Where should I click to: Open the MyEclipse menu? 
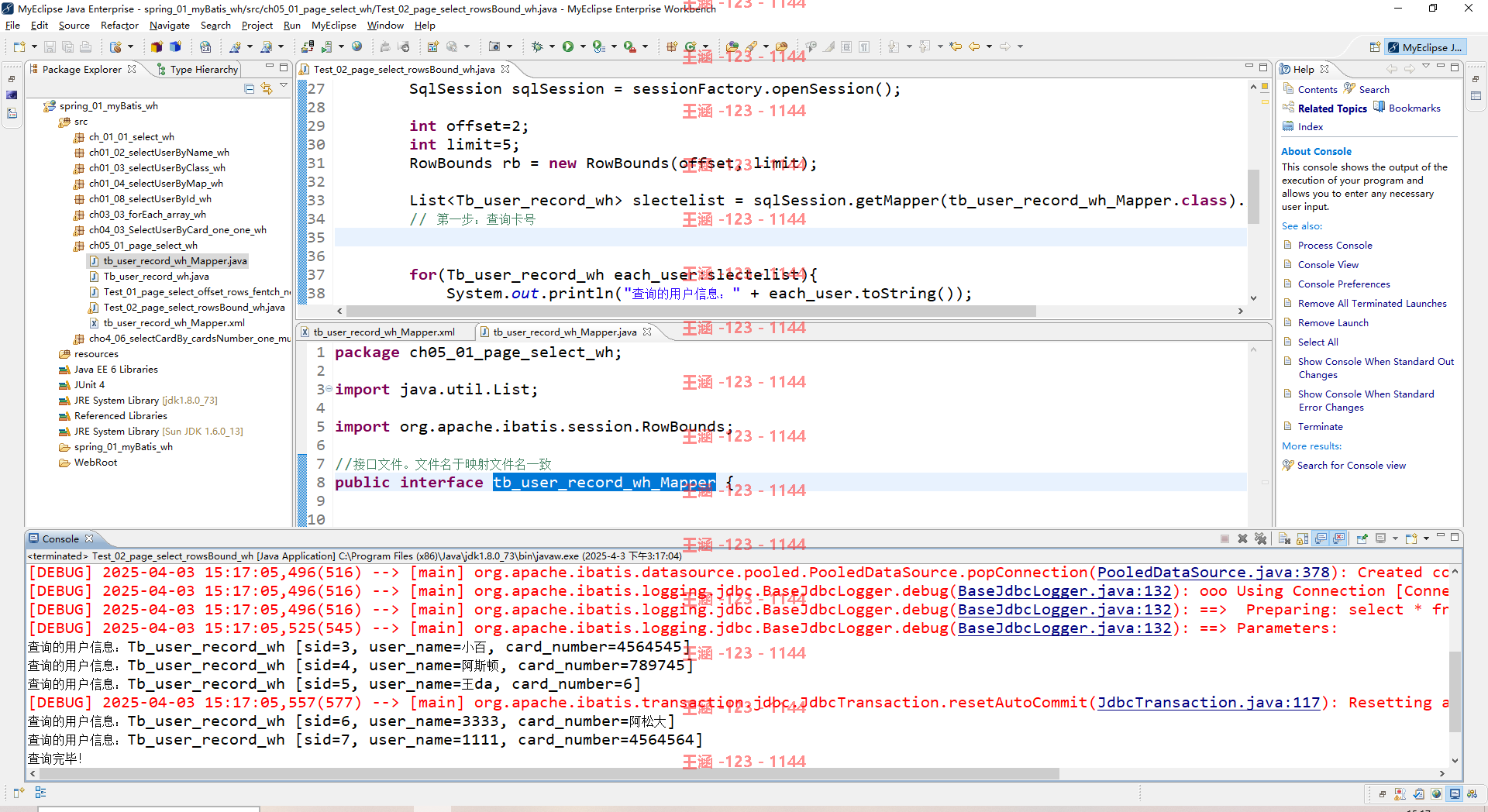point(333,25)
